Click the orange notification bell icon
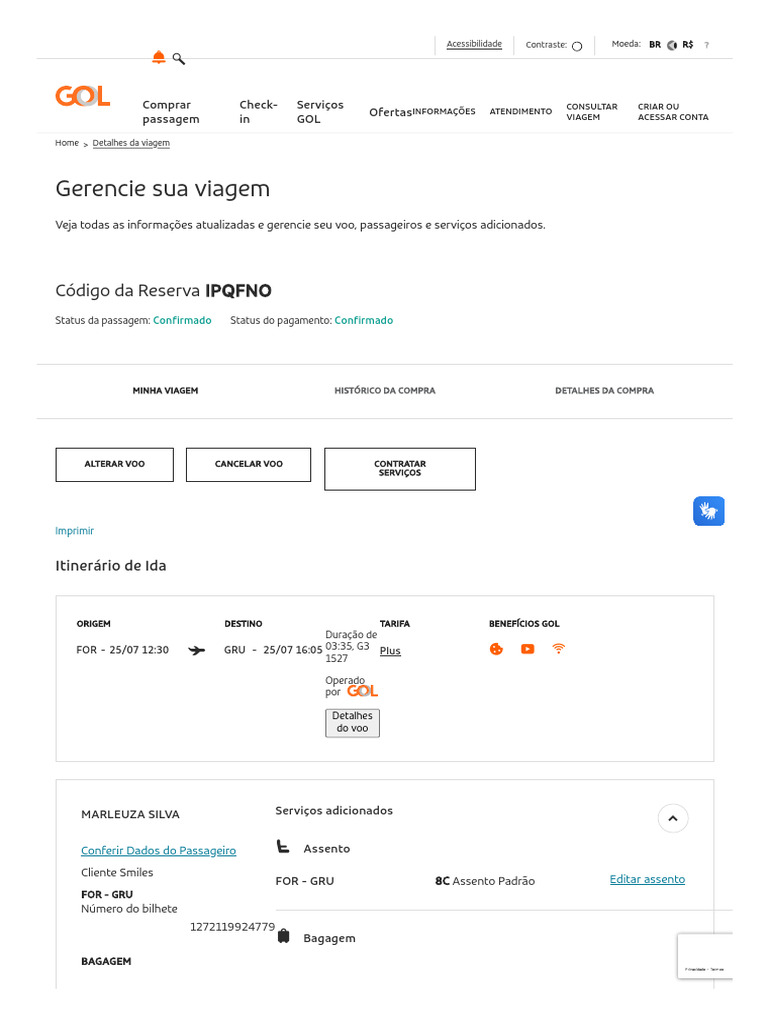Screen dimensions: 768x1024 [158, 57]
